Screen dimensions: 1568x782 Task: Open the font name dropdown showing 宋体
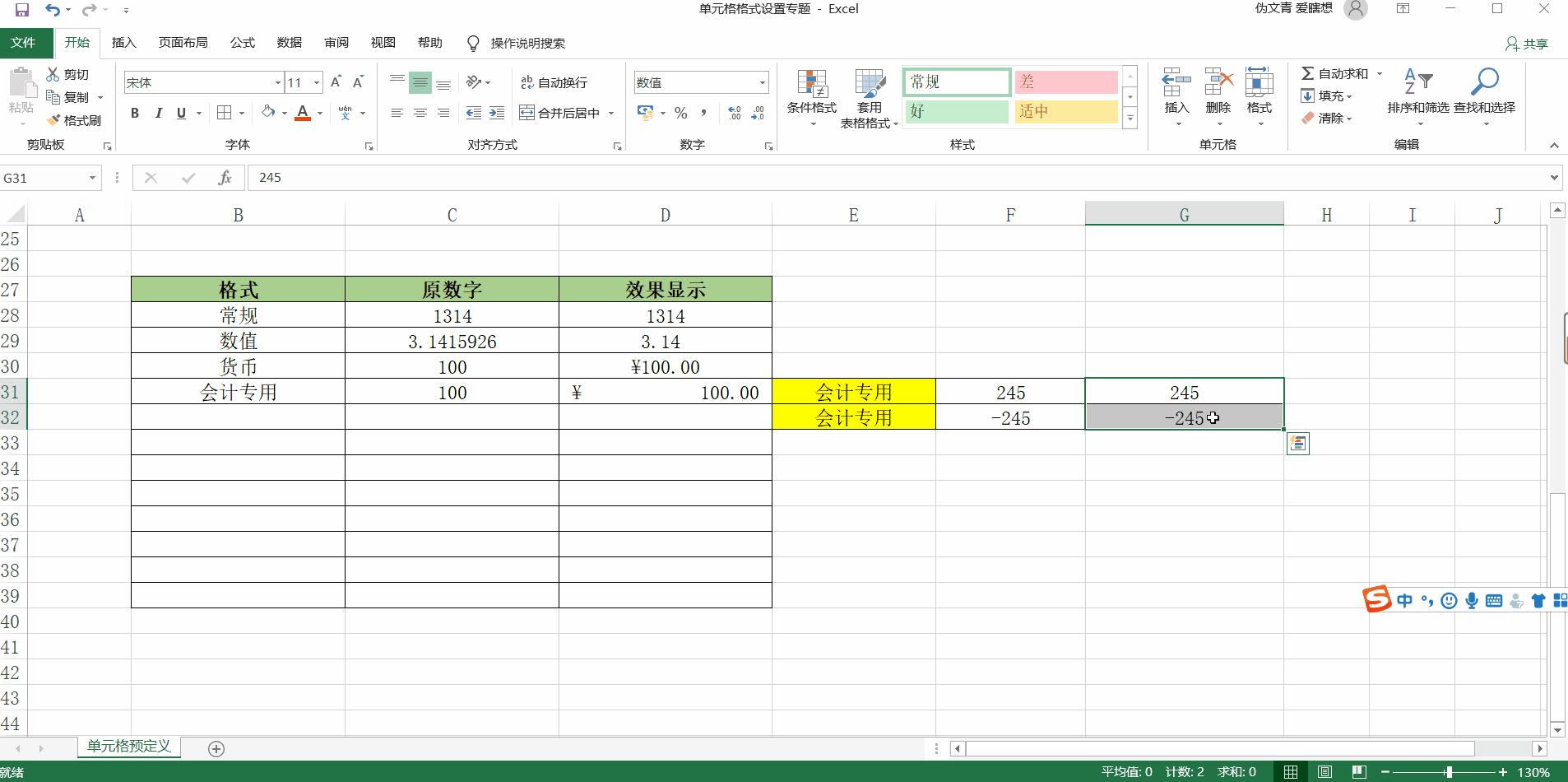tap(200, 82)
